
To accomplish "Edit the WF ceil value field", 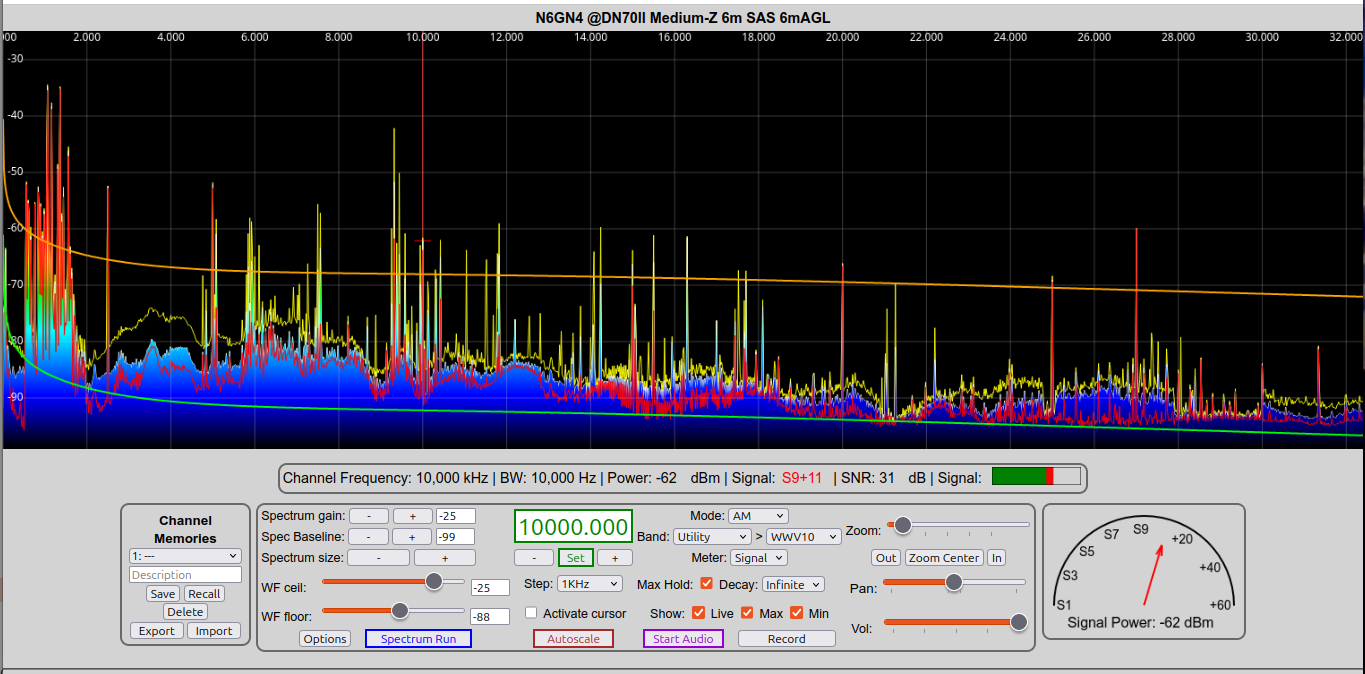I will pyautogui.click(x=490, y=588).
